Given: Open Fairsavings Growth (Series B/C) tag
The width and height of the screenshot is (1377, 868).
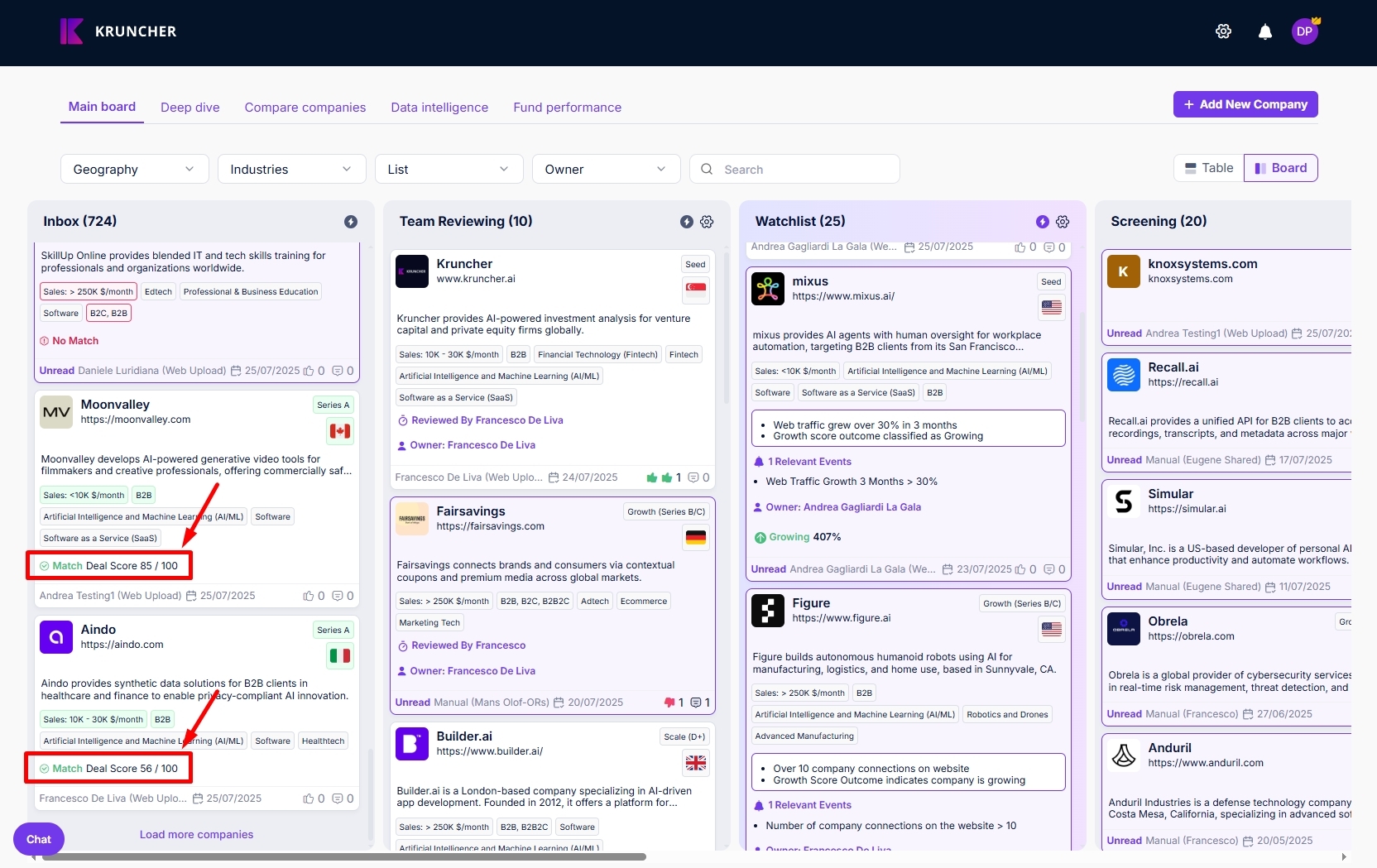Looking at the screenshot, I should [666, 511].
